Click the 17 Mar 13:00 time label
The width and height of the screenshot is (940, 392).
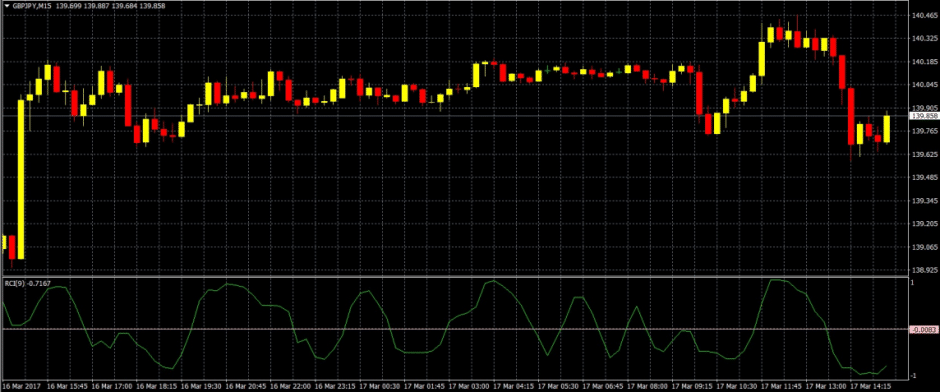825,387
